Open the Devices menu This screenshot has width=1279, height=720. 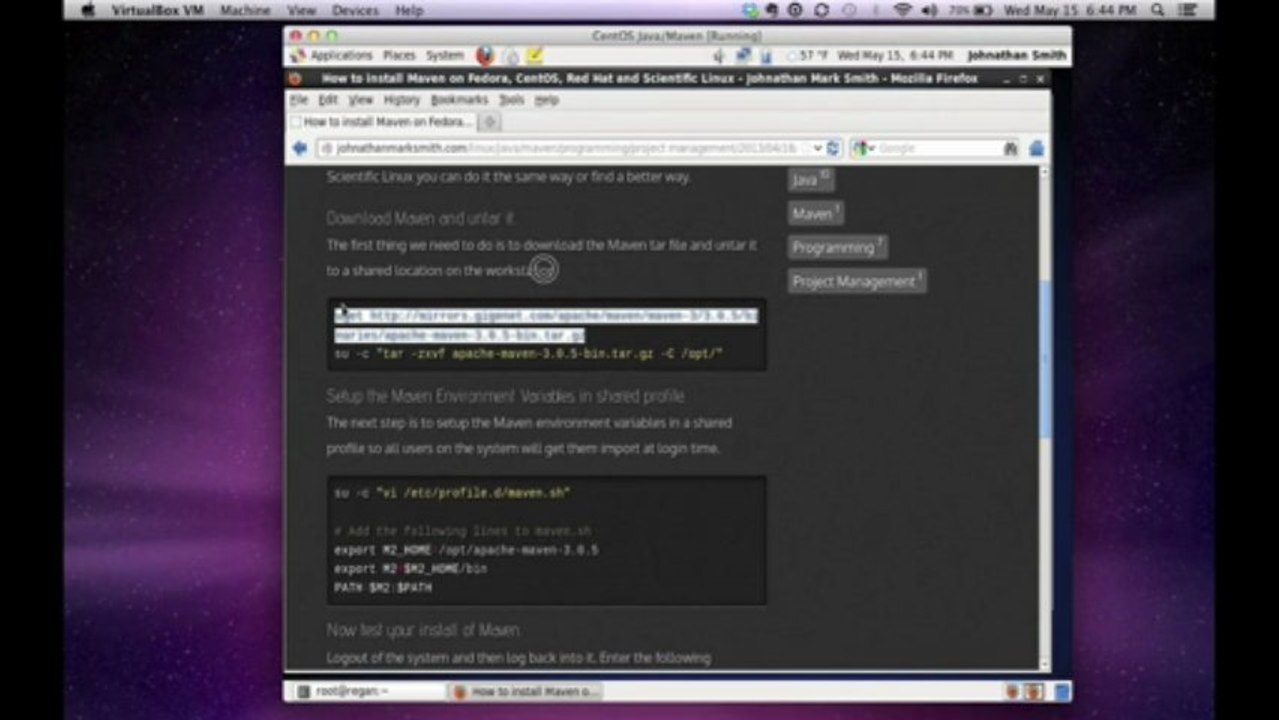(355, 10)
